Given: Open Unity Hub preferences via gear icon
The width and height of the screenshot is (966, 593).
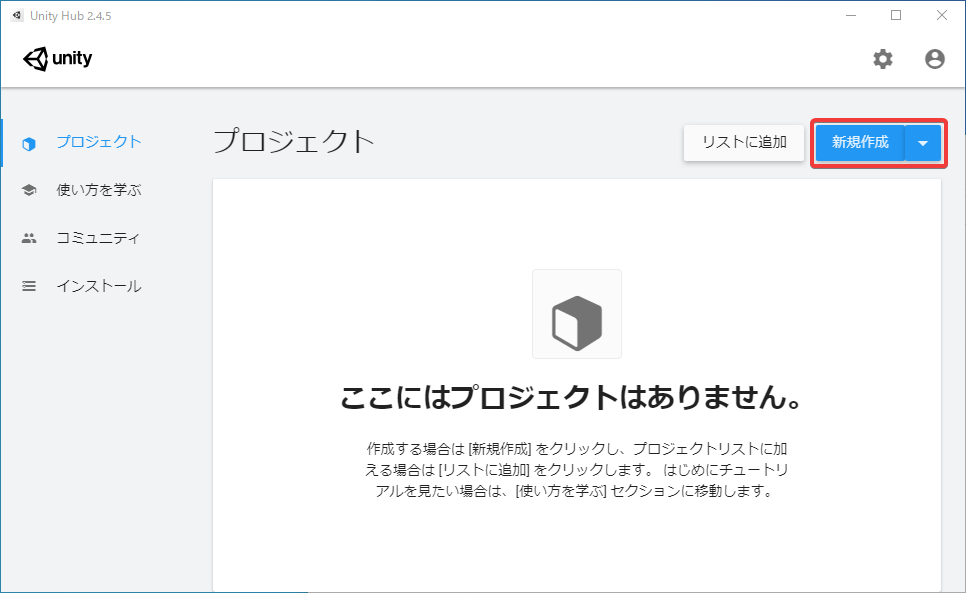Looking at the screenshot, I should [882, 59].
